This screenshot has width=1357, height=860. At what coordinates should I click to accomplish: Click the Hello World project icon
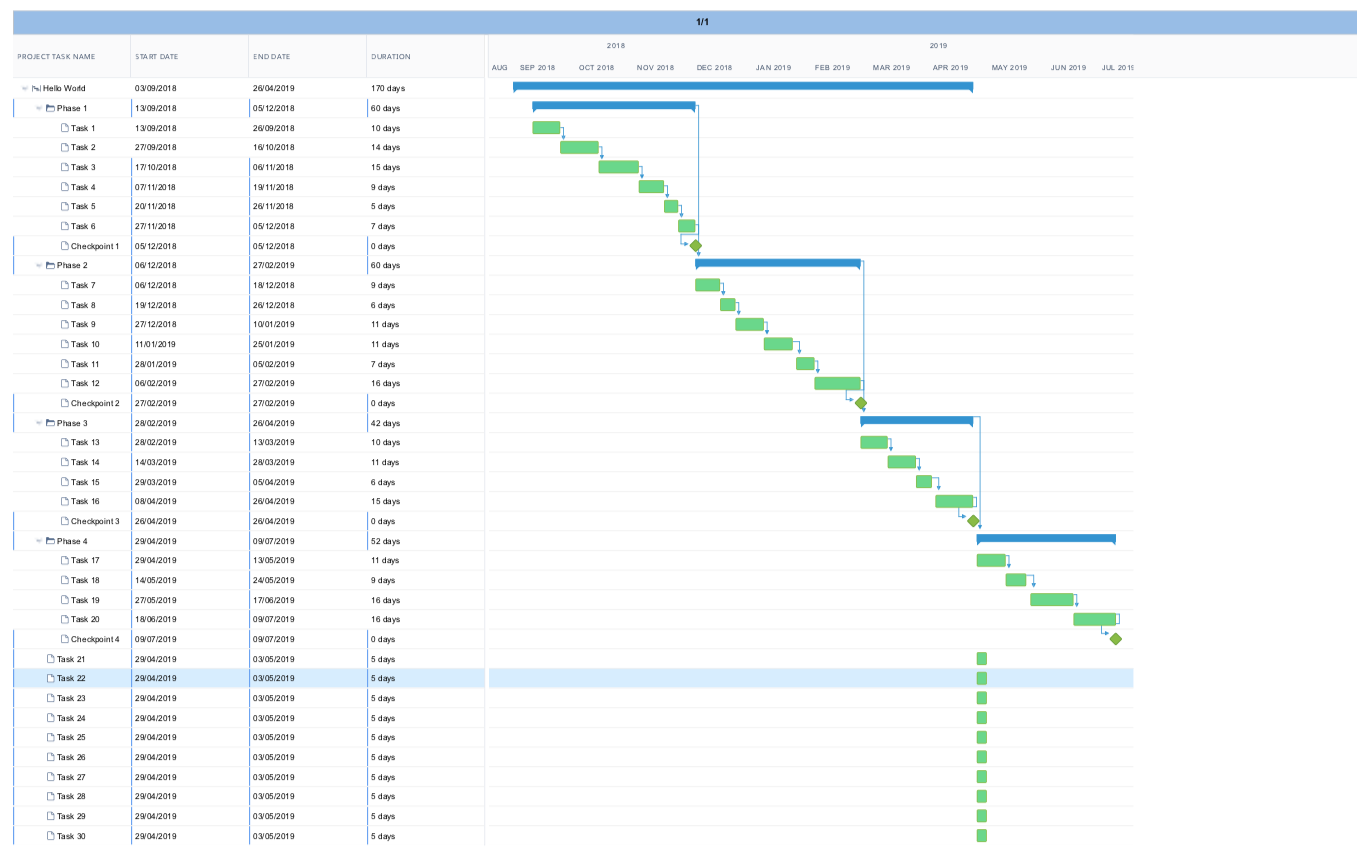point(36,89)
